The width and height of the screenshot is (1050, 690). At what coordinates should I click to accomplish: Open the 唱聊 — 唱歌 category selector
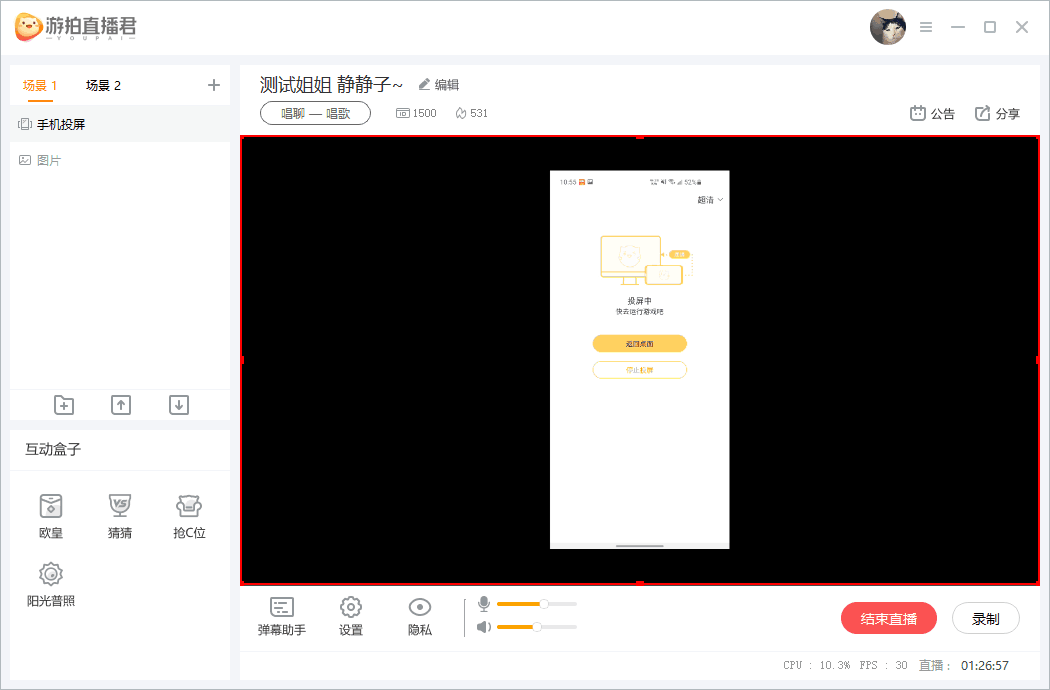coord(315,113)
